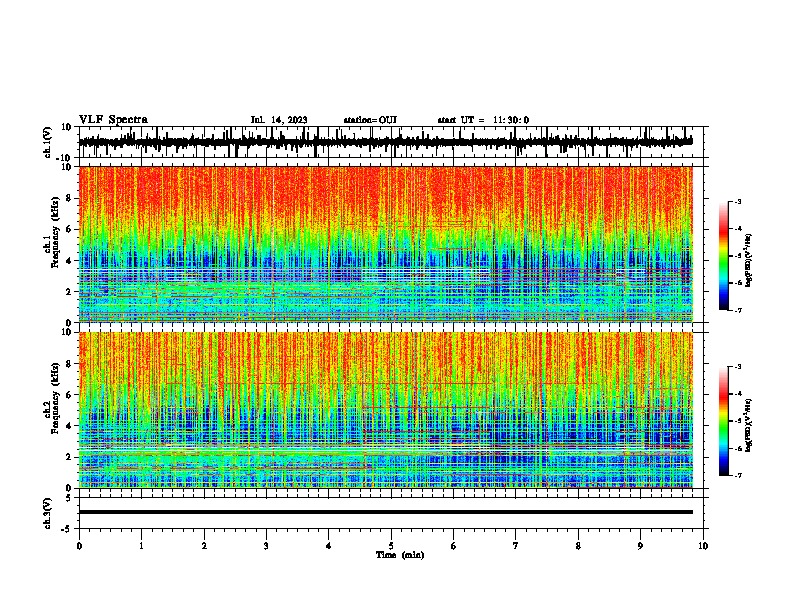Click the color scale bar beside ch.1 spectrogram
Screen dimensions: 792x612
tap(723, 256)
